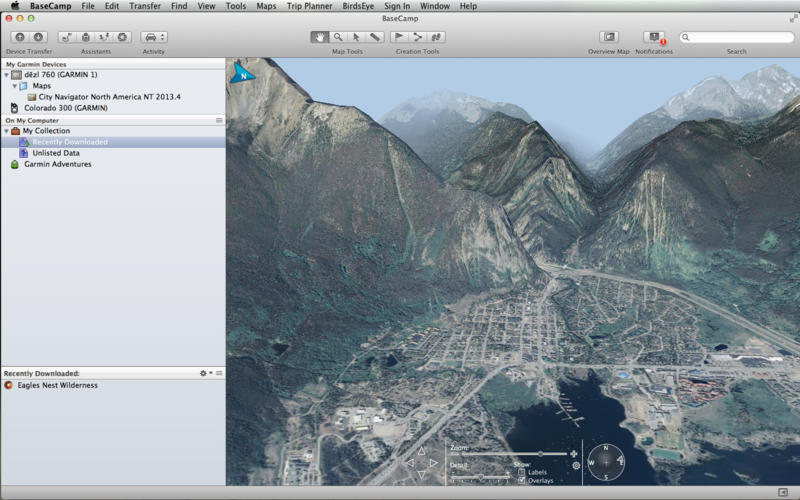Open the Notifications panel
Image resolution: width=800 pixels, height=500 pixels.
654,37
